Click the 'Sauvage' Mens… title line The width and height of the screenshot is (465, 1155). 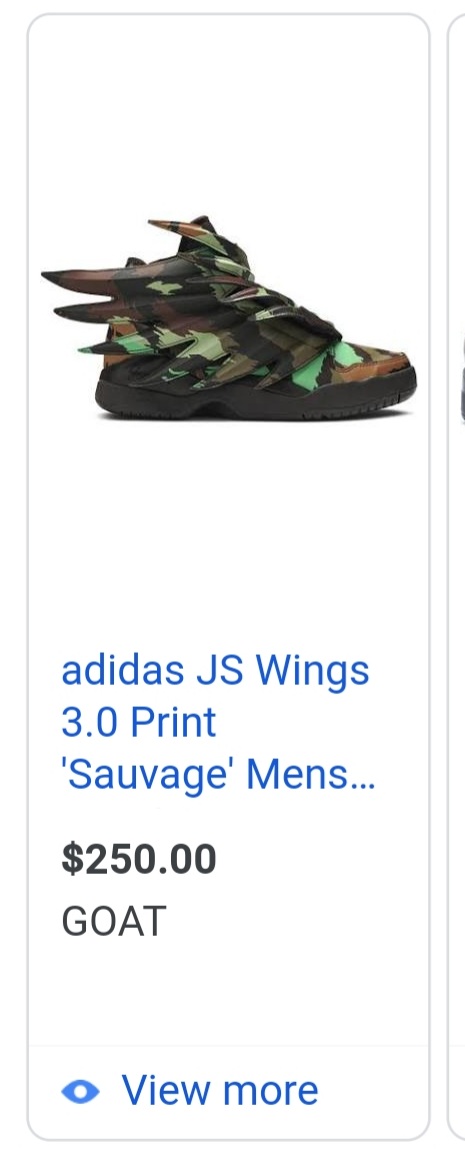pos(218,774)
